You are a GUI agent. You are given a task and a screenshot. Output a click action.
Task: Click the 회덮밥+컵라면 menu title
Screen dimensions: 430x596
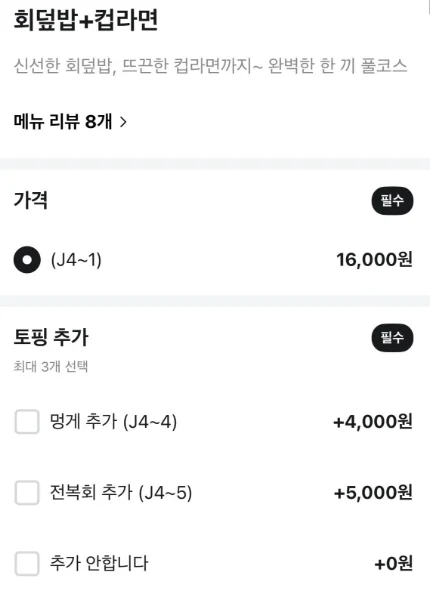tap(86, 20)
